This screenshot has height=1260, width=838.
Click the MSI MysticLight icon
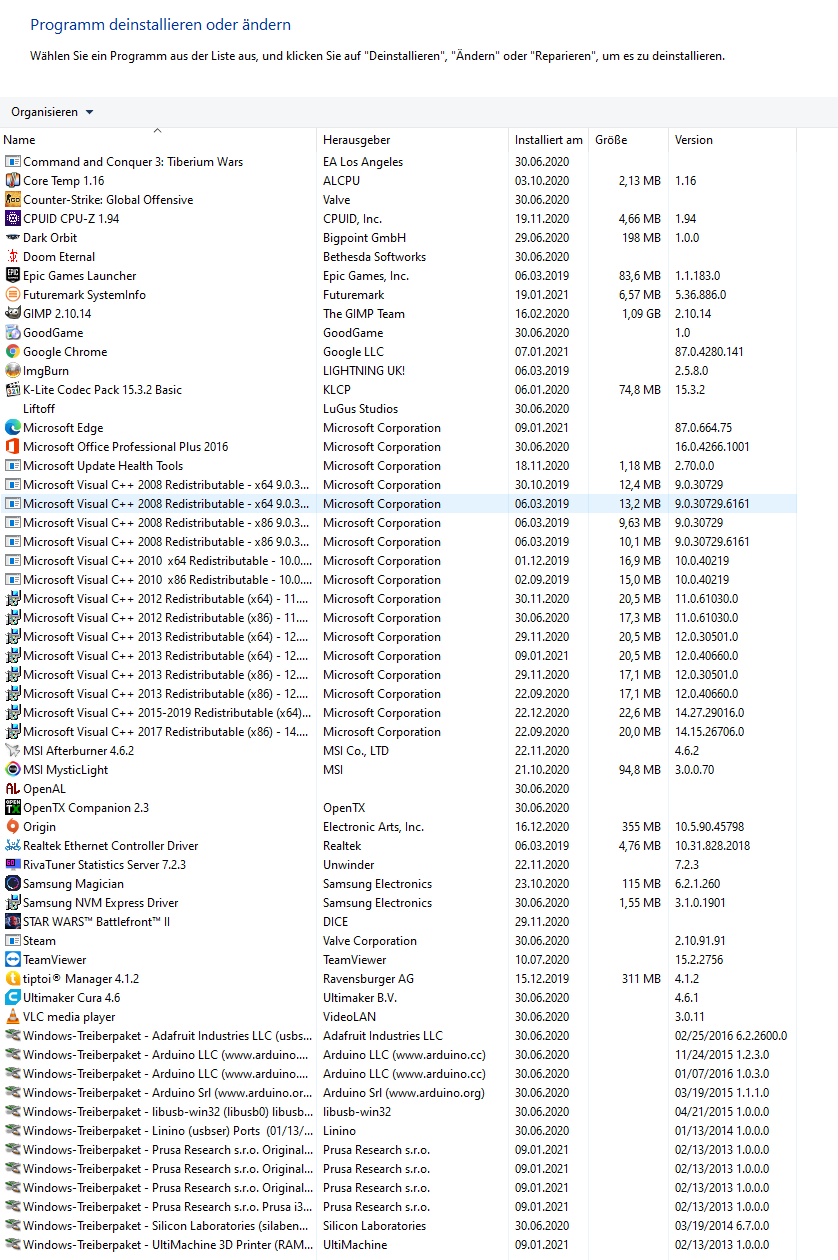[13, 770]
